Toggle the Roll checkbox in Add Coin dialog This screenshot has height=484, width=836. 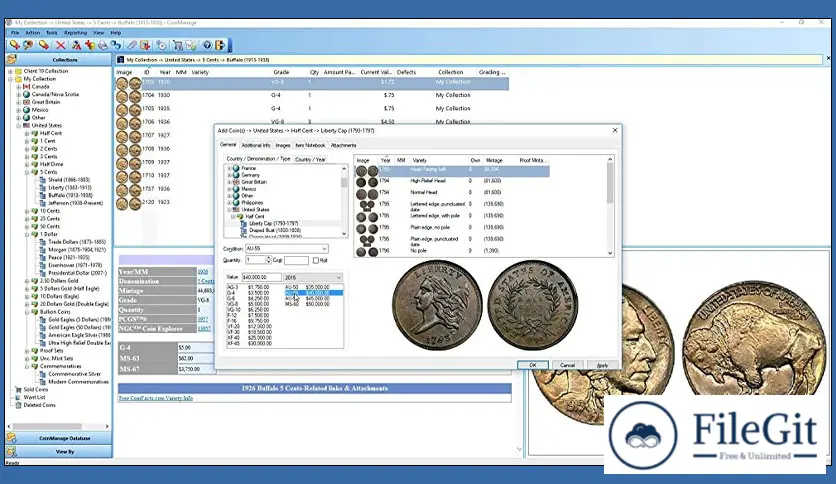316,260
